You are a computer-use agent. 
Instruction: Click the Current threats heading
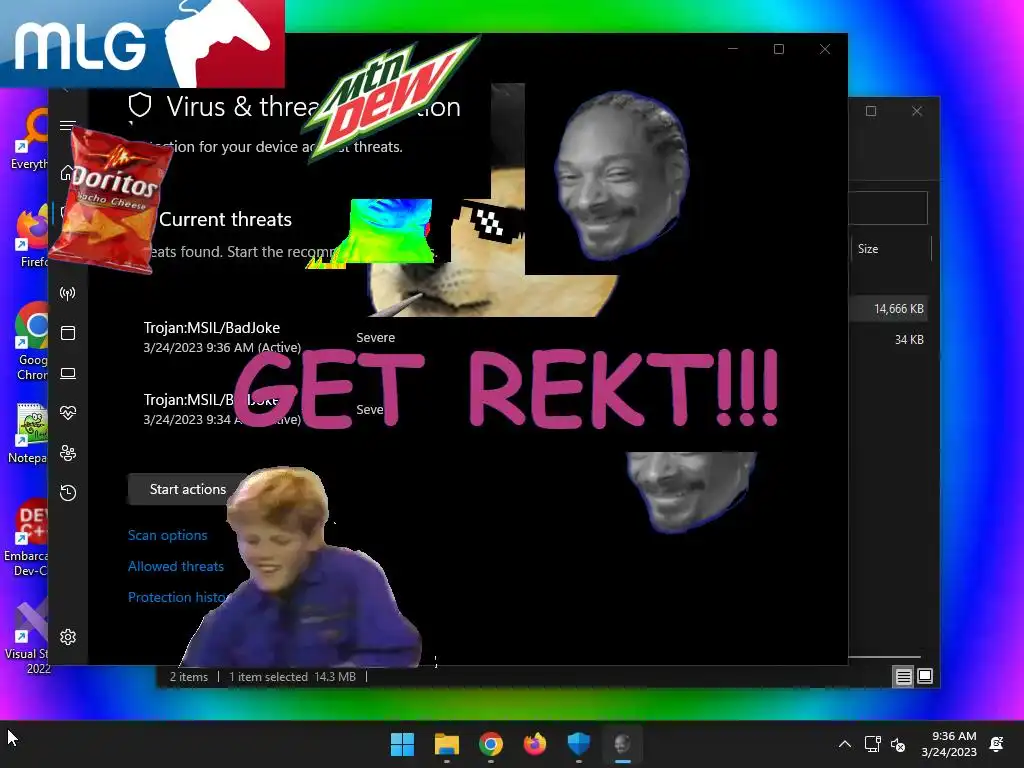(x=225, y=219)
